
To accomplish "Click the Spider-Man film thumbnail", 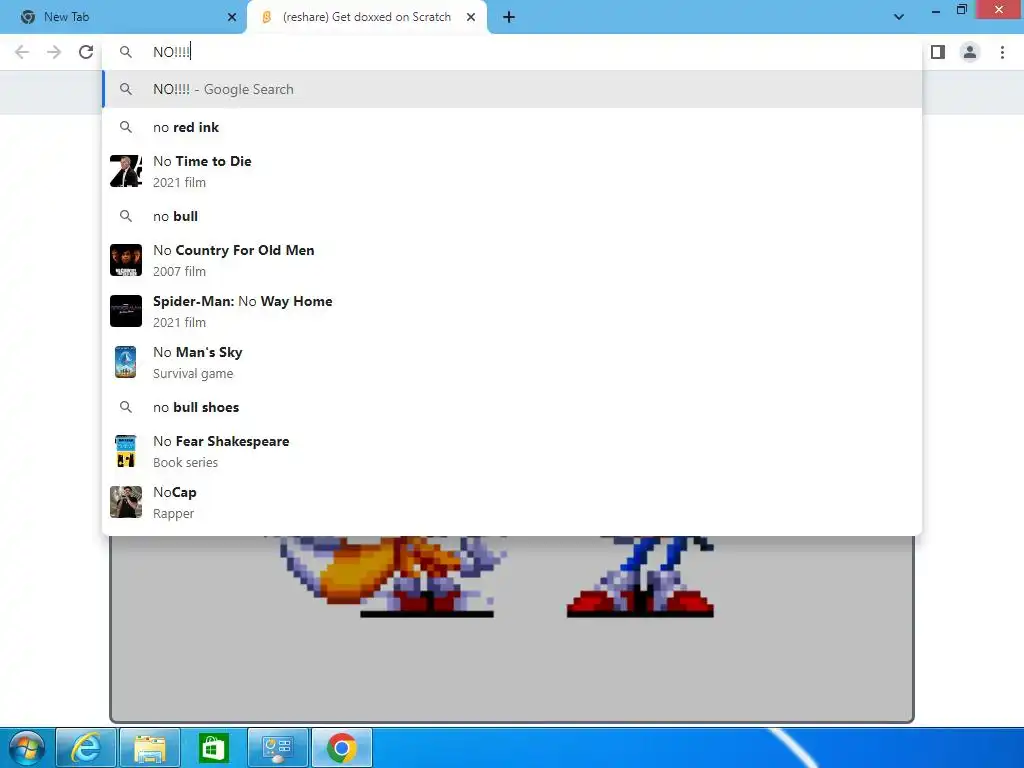I will 126,311.
